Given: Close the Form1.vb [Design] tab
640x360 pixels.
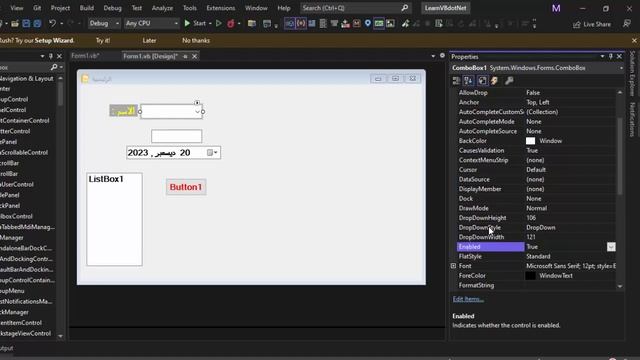Looking at the screenshot, I should (195, 56).
